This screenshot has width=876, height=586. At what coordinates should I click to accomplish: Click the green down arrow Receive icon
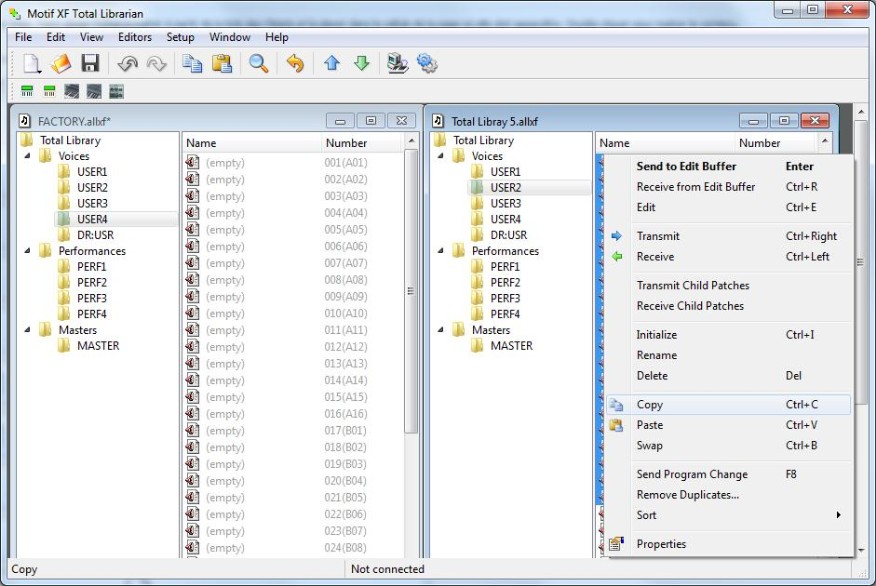coord(361,63)
